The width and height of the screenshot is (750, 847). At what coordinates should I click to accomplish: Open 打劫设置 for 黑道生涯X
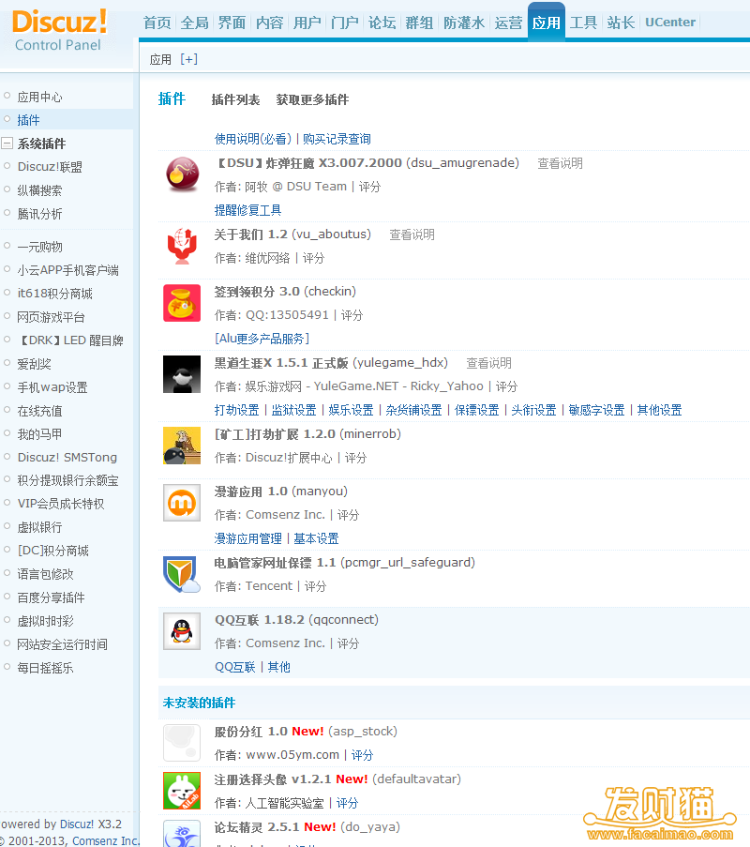click(237, 410)
